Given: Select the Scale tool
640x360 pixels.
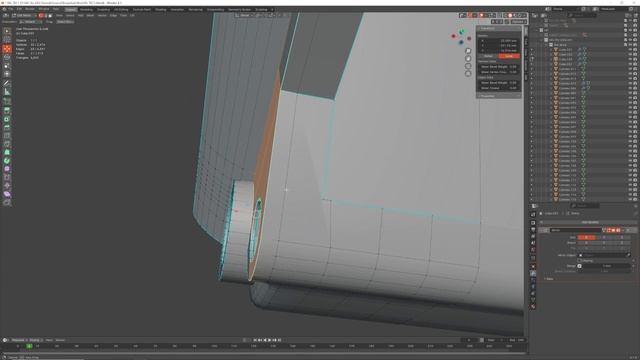Looking at the screenshot, I should [7, 66].
